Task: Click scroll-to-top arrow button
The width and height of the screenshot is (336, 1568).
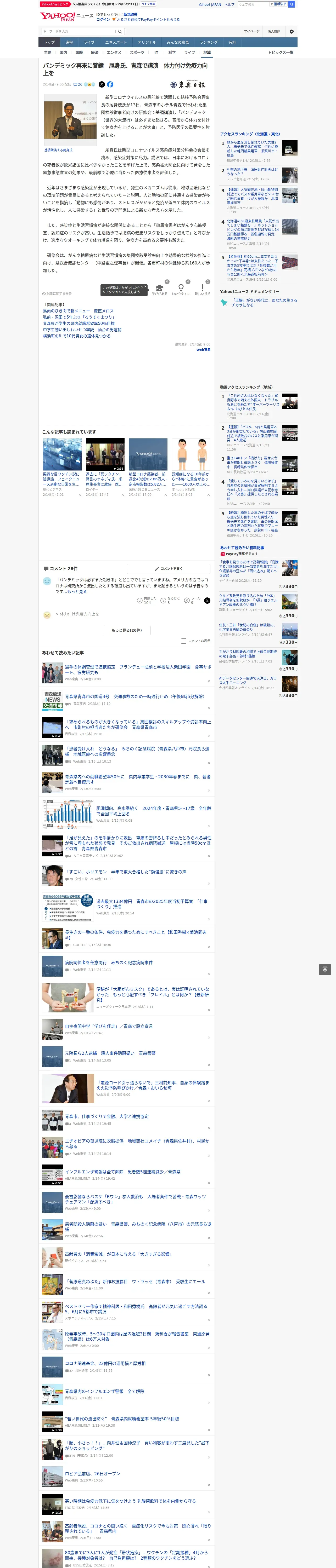Action: (x=325, y=969)
